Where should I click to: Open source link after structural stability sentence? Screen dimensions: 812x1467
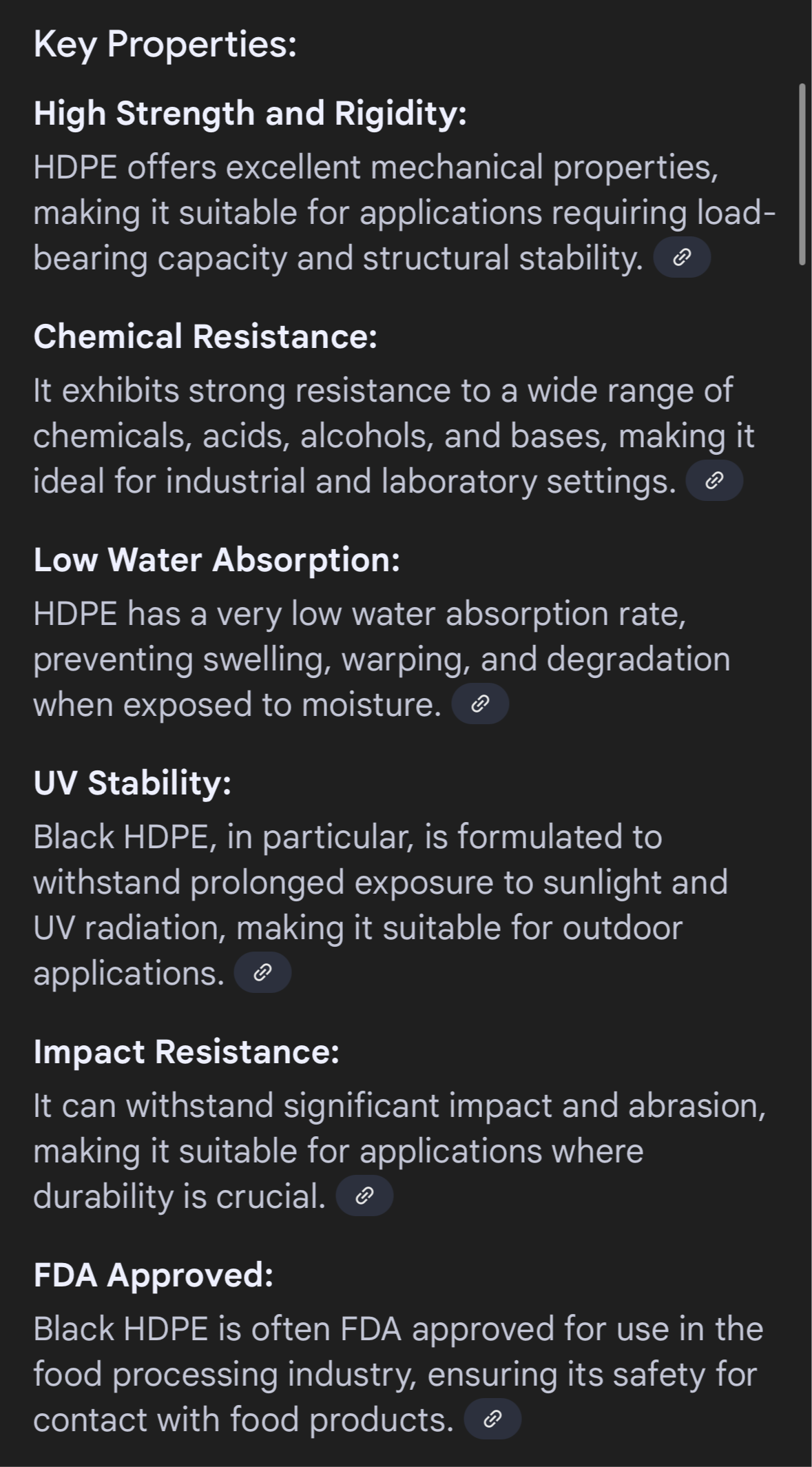point(681,258)
